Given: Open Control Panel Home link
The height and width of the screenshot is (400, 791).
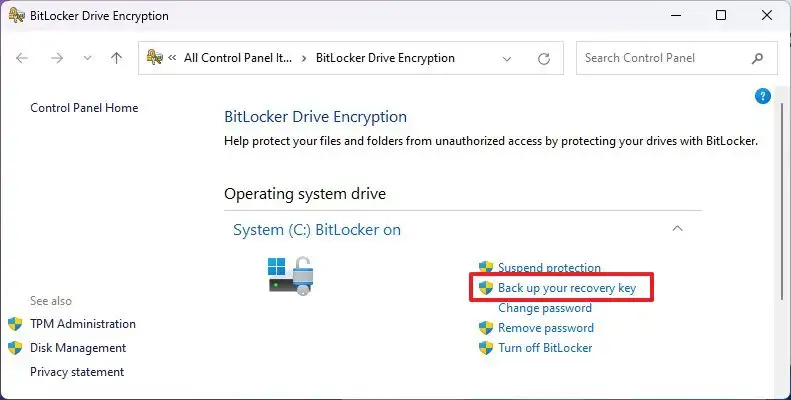Looking at the screenshot, I should click(84, 108).
